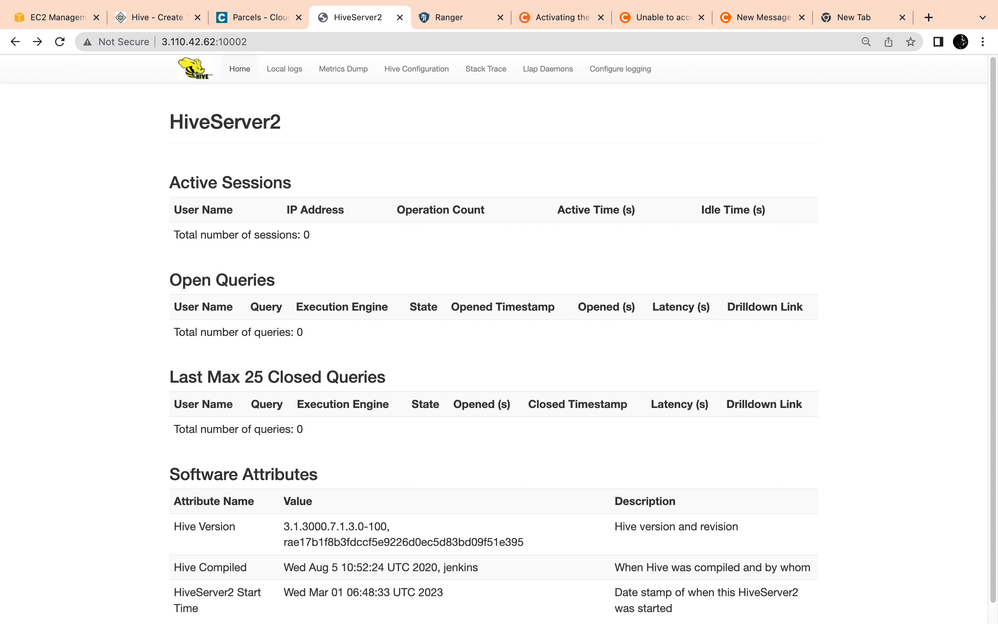This screenshot has height=624, width=998.
Task: Close the New Tab tab
Action: 902,17
